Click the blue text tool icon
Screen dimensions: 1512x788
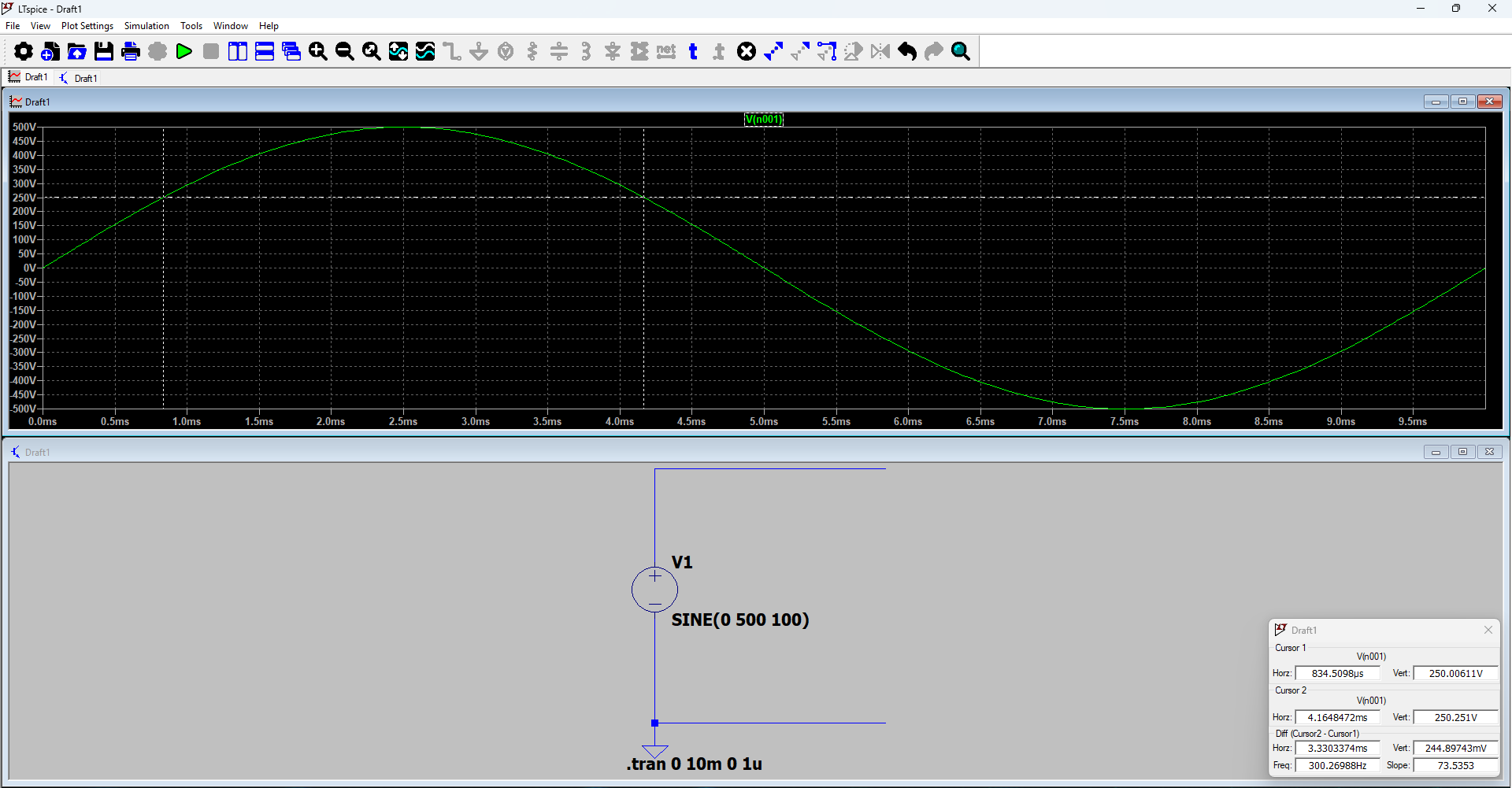[x=693, y=52]
